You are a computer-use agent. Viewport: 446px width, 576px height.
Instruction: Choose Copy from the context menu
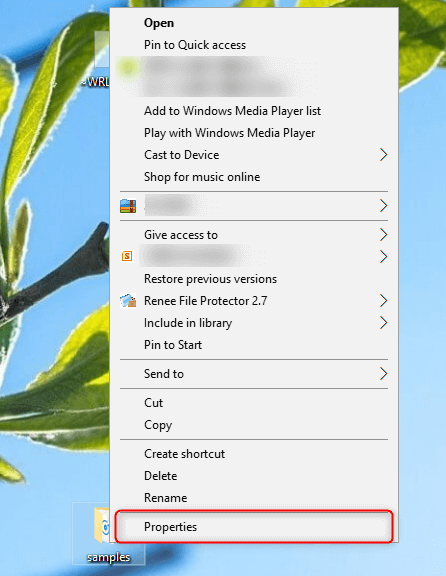[x=253, y=425]
